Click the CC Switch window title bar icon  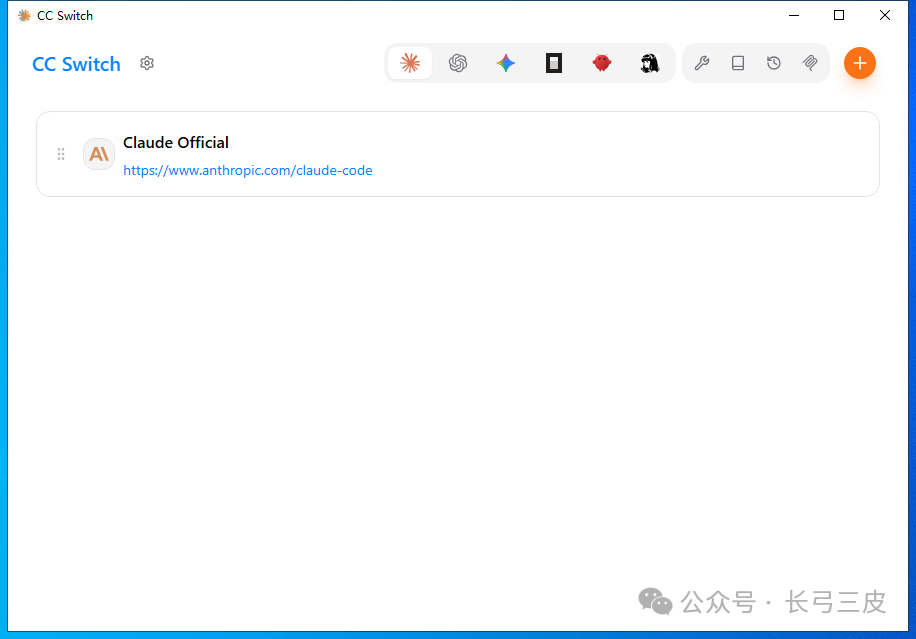[x=24, y=16]
